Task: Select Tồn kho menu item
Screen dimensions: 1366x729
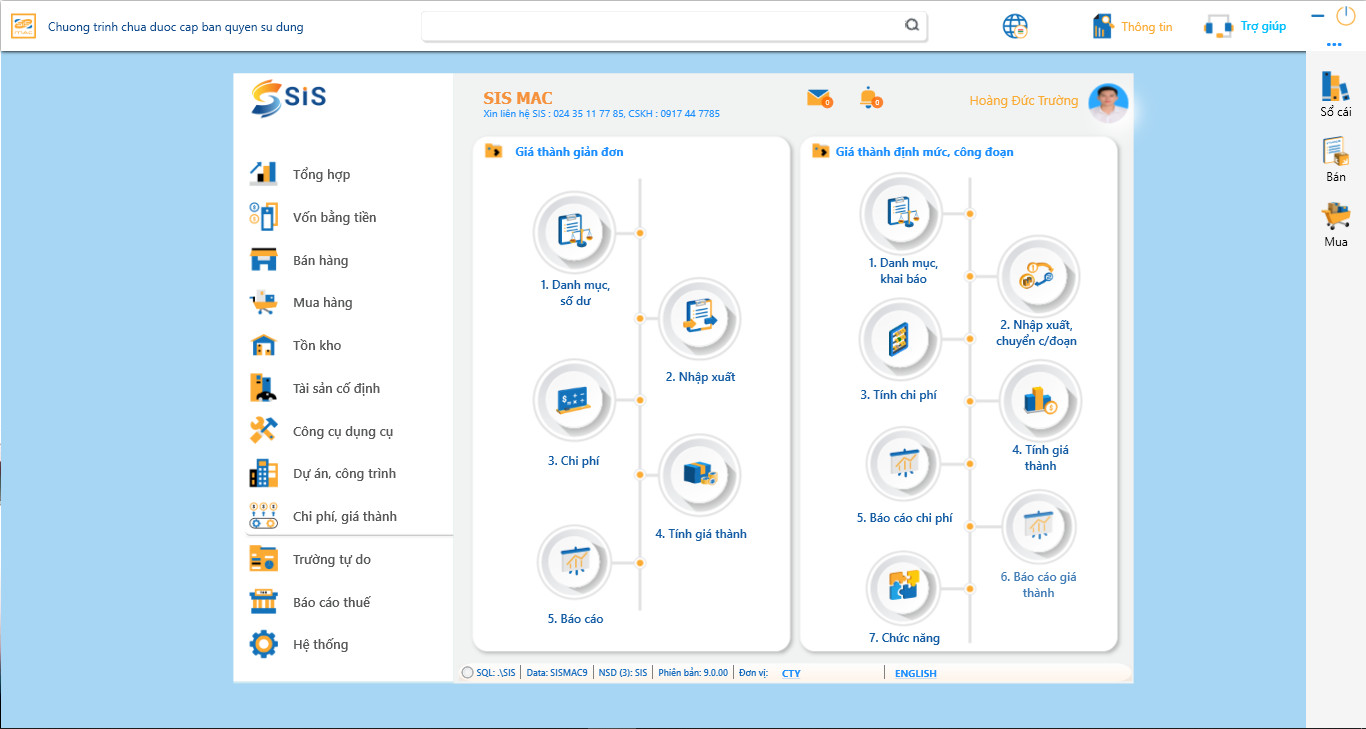Action: point(317,346)
